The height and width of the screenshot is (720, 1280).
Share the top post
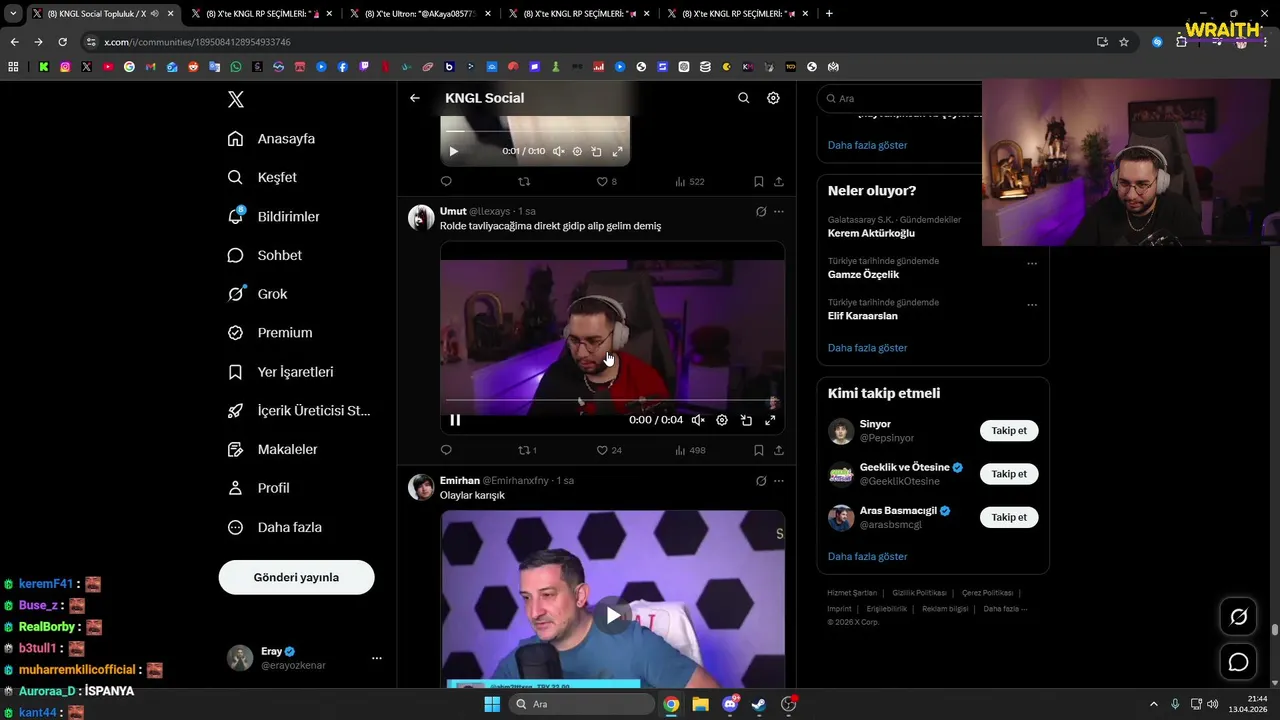pyautogui.click(x=778, y=181)
